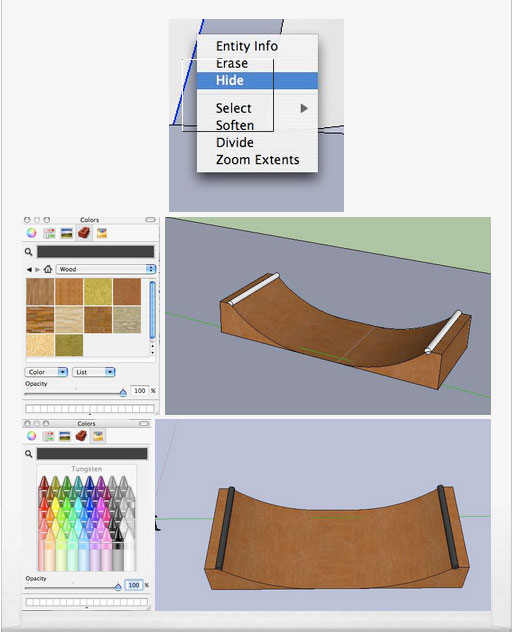Viewport: 514px width, 632px height.
Task: Open Color Sliders in Wood Colors panel
Action: [x=49, y=233]
